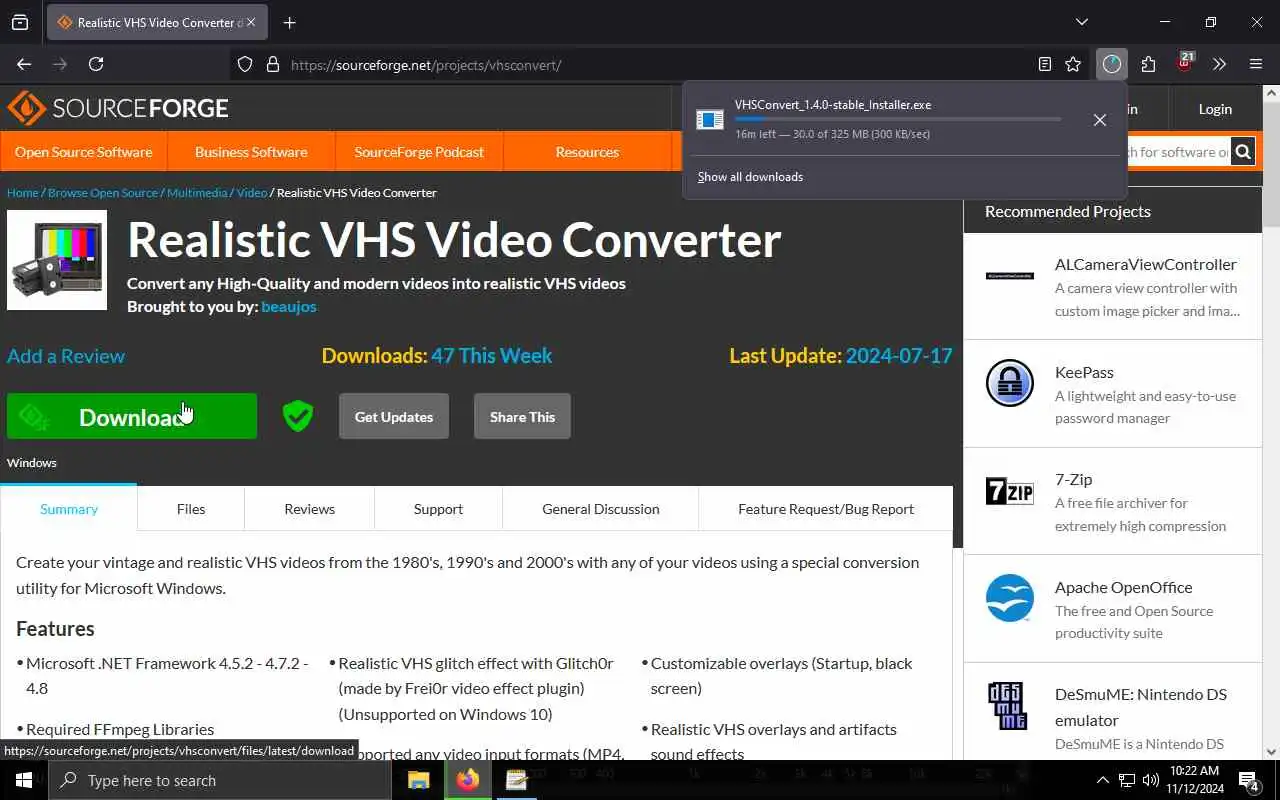Click Show all downloads
The image size is (1280, 800).
tap(750, 177)
